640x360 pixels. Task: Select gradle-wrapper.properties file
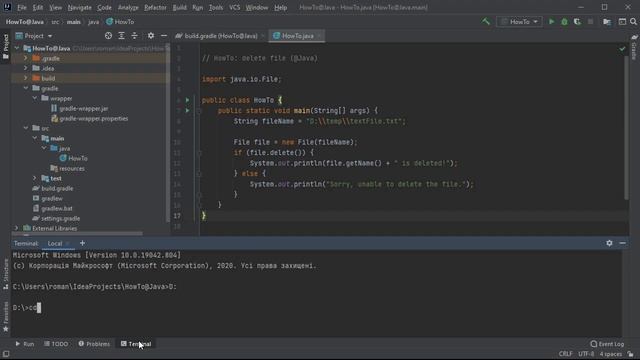click(x=93, y=118)
